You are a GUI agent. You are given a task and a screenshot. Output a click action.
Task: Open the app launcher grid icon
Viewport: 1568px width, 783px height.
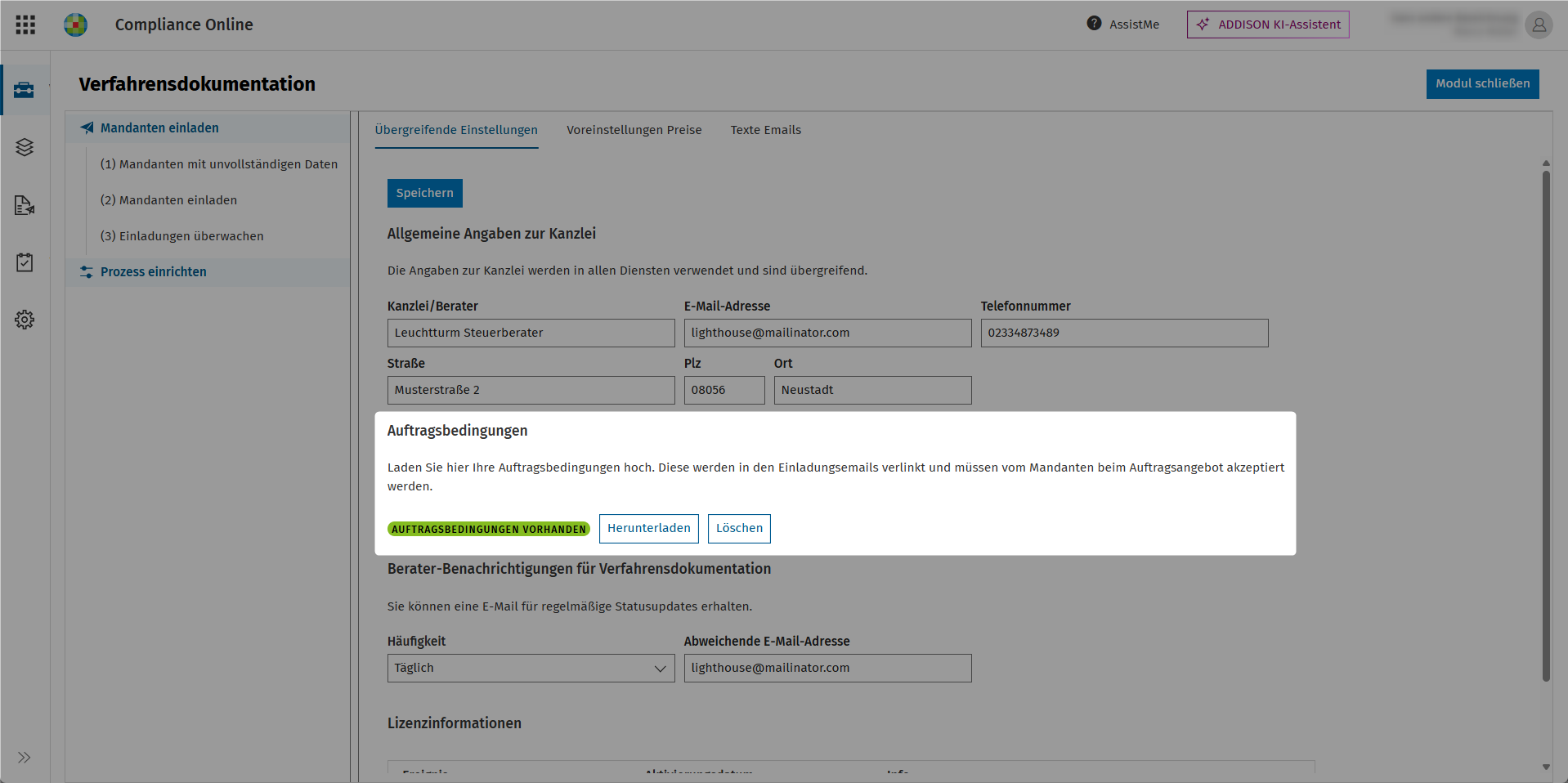pos(25,25)
